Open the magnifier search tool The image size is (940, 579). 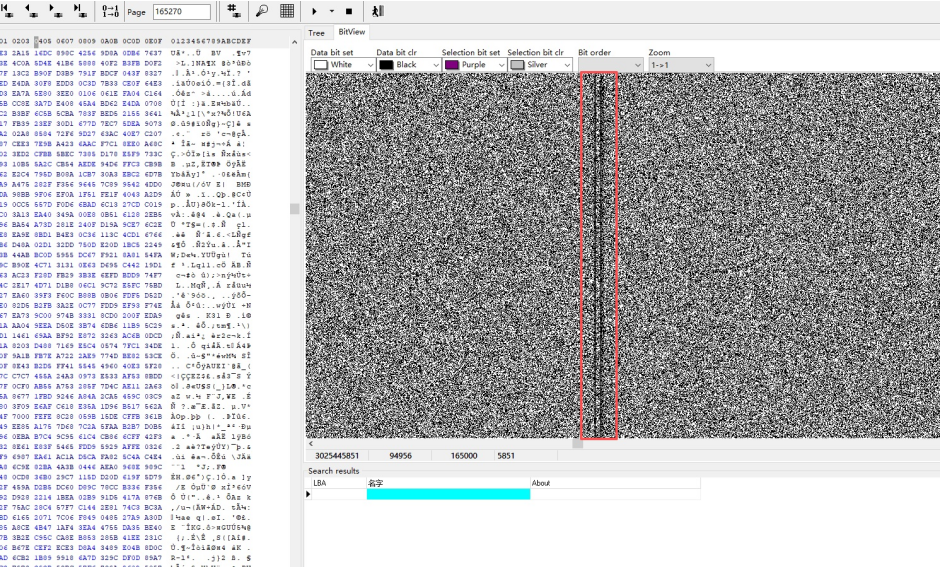(x=261, y=11)
